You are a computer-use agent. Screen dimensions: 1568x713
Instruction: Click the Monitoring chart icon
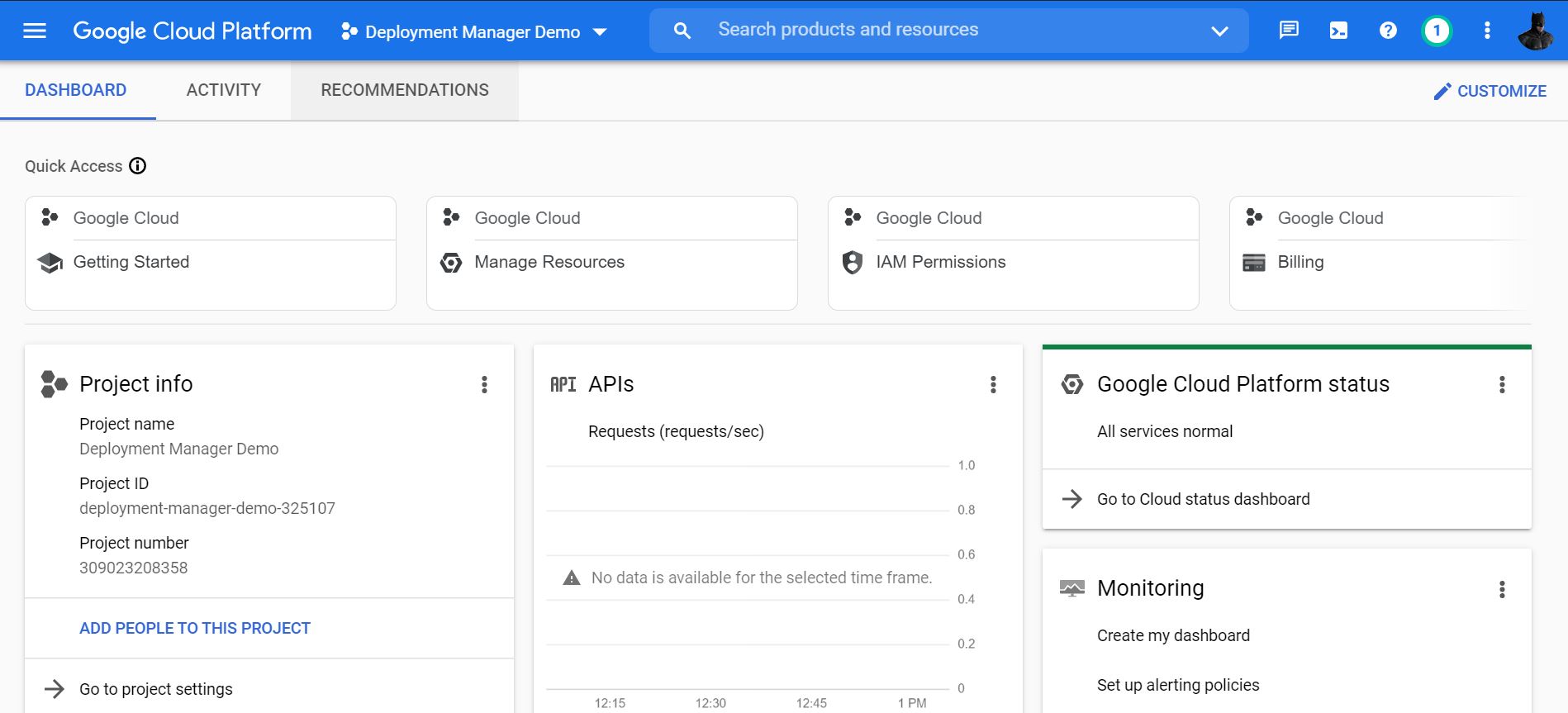[1072, 588]
